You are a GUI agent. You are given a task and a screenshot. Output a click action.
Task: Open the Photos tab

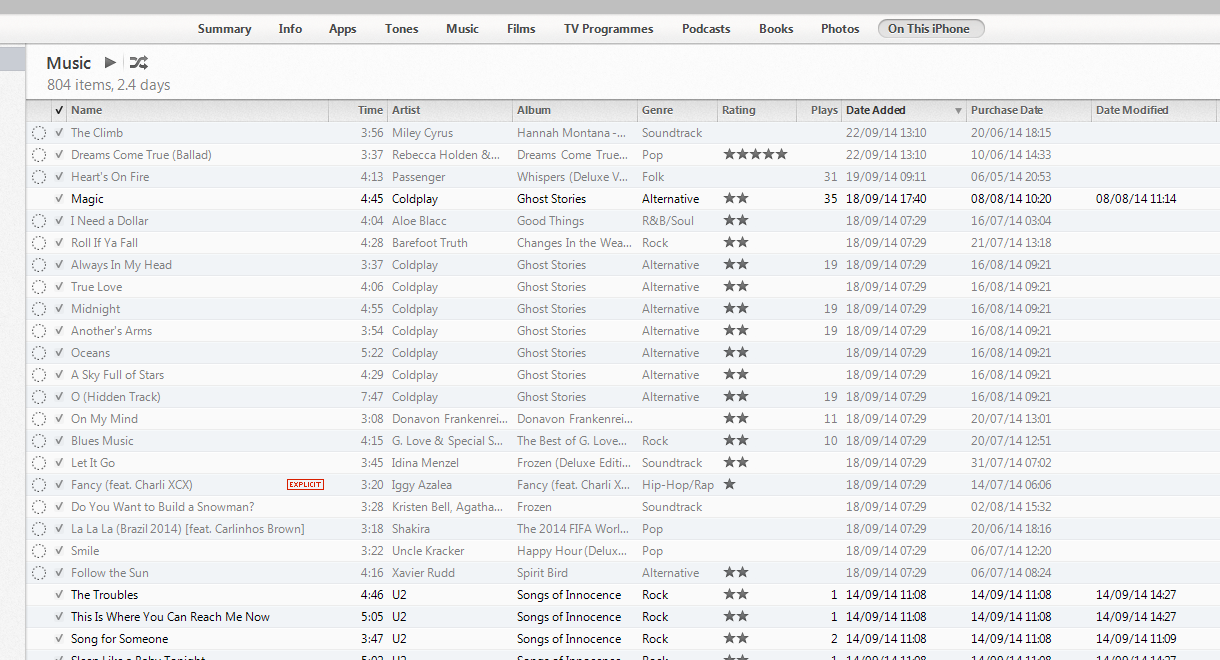click(x=840, y=29)
